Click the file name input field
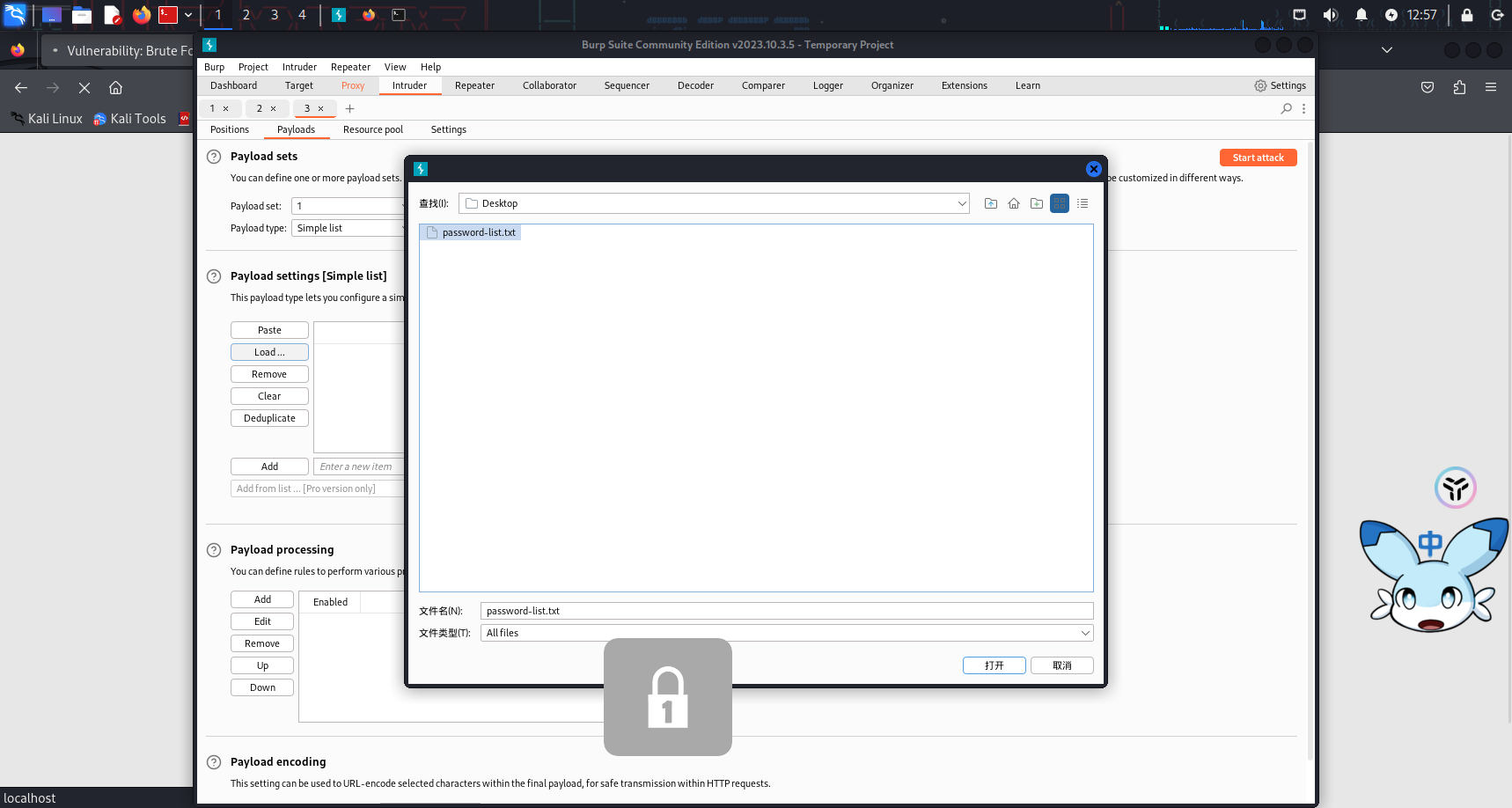Image resolution: width=1512 pixels, height=808 pixels. pos(786,611)
